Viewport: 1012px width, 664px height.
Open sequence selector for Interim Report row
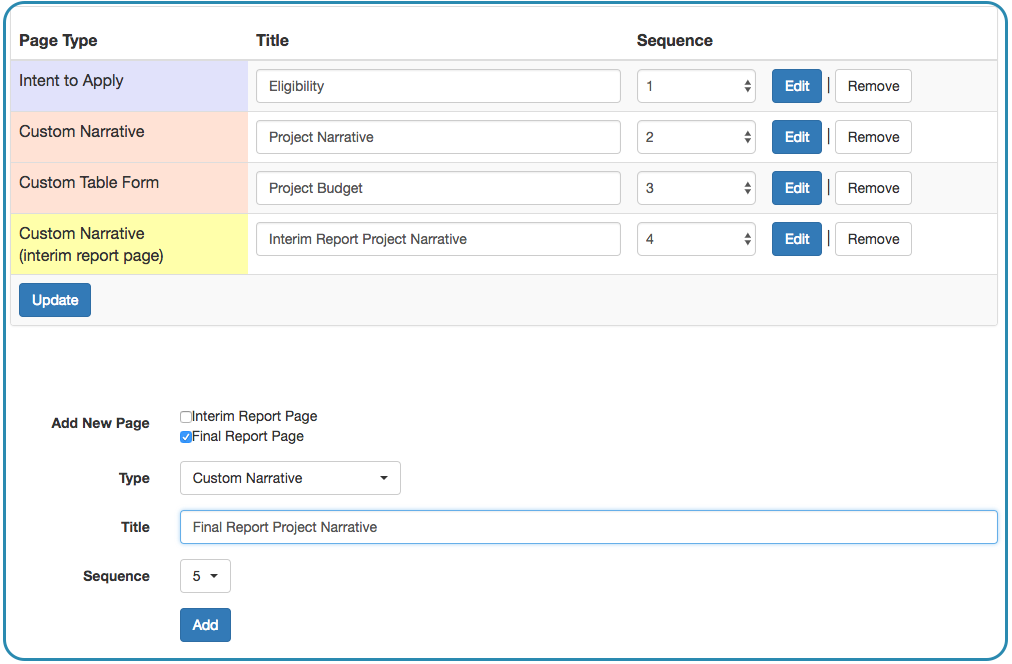point(696,239)
